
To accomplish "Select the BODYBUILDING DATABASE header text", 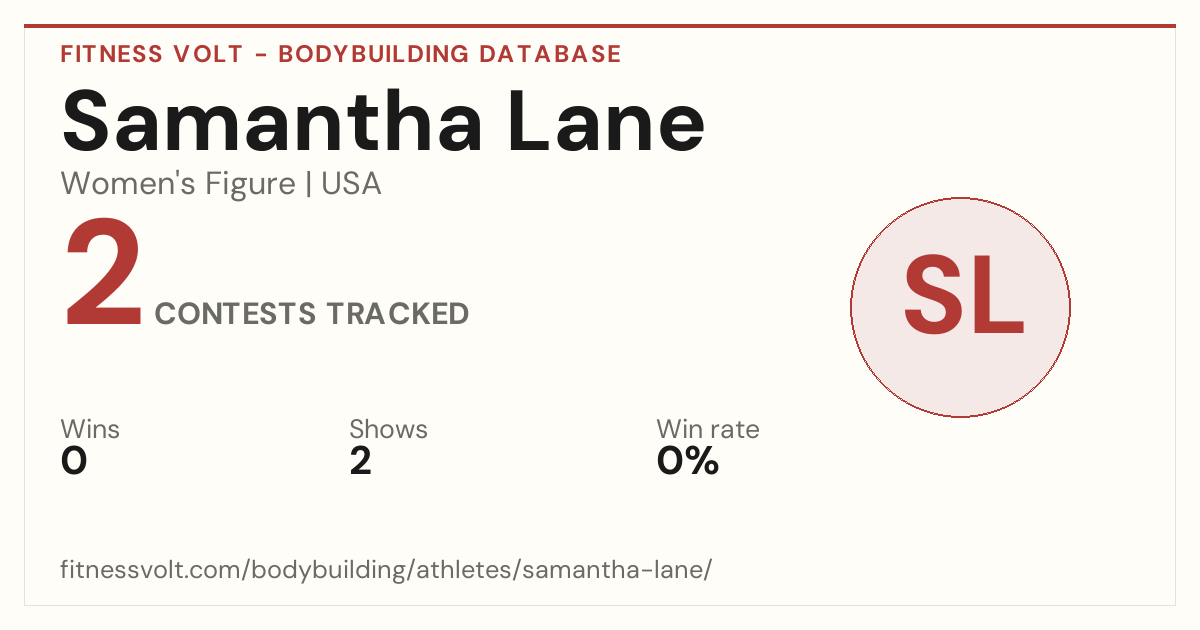I will (450, 54).
